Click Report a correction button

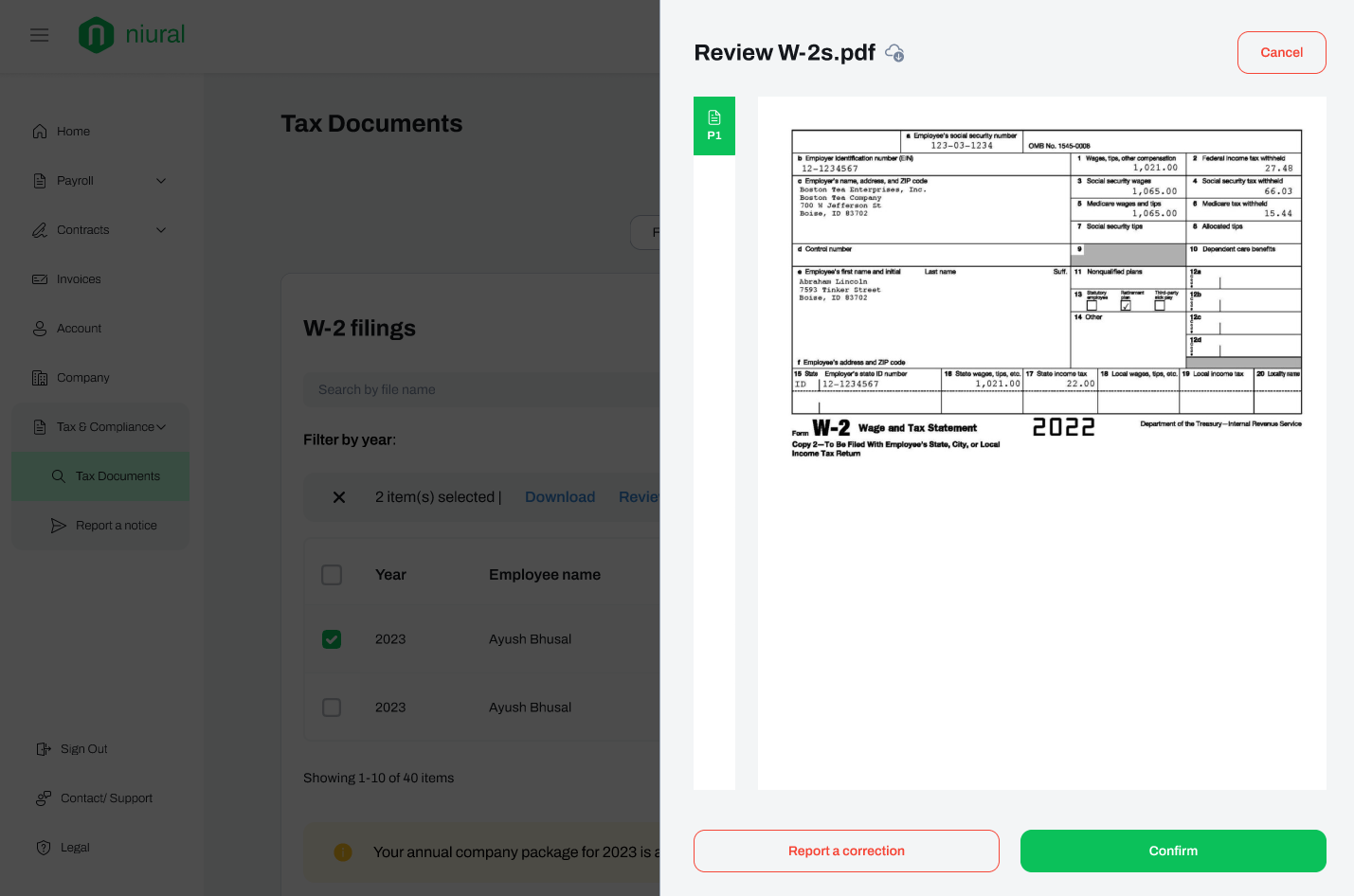coord(846,851)
